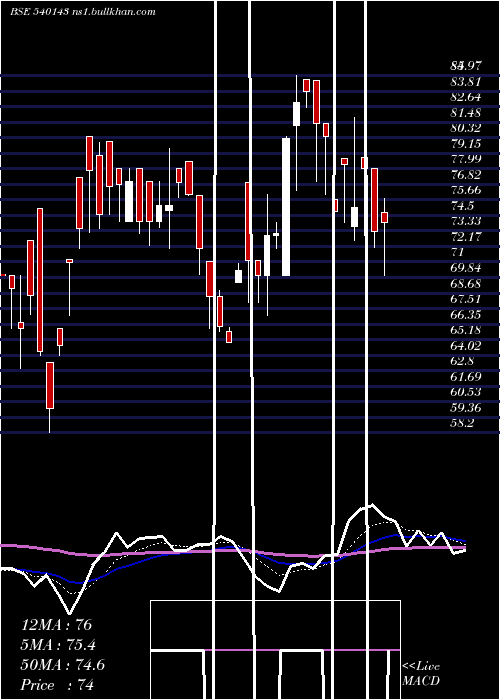Click the 68.68 axis value

[465, 283]
